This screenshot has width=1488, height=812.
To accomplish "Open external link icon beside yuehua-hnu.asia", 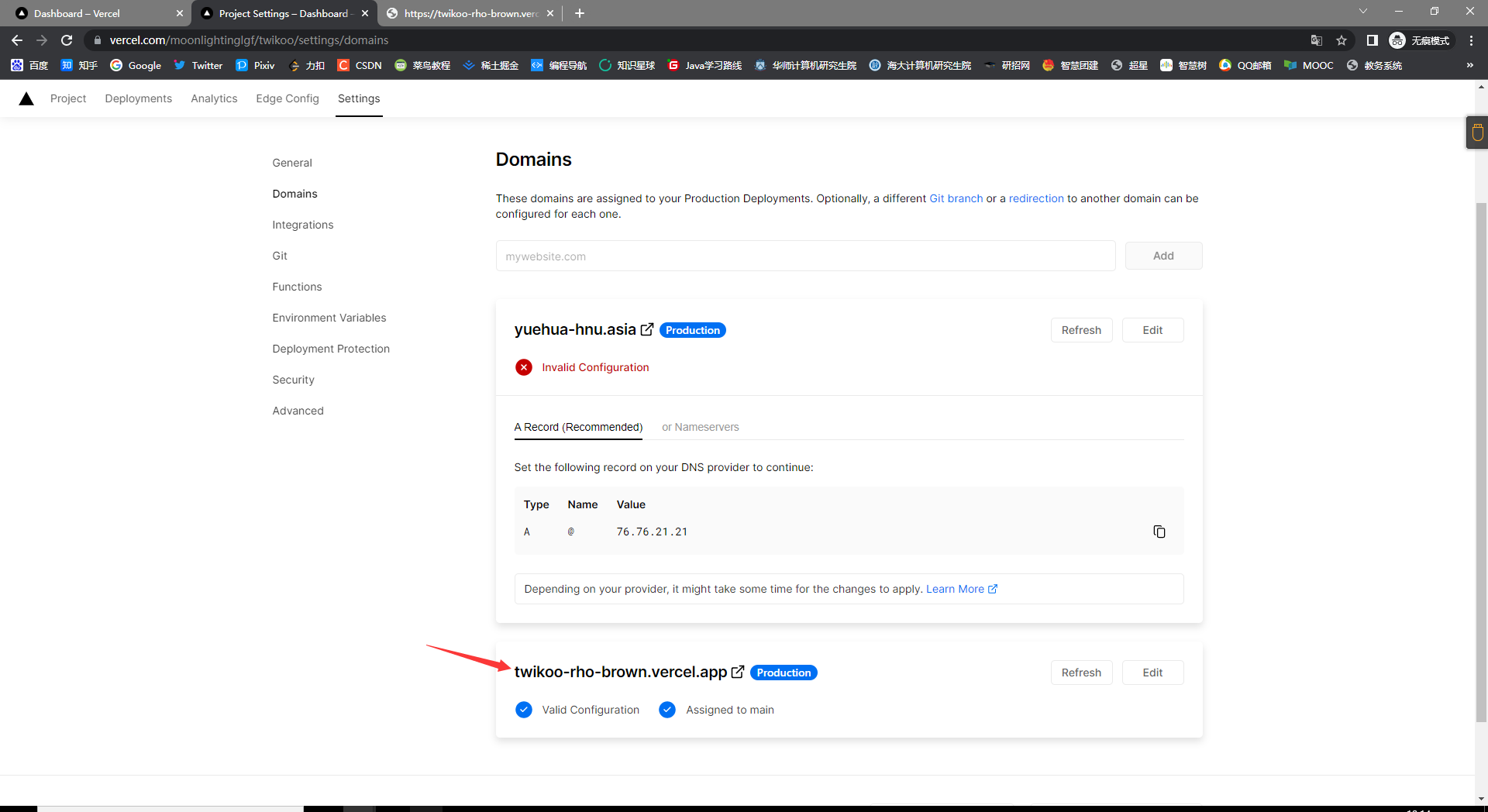I will (x=647, y=329).
